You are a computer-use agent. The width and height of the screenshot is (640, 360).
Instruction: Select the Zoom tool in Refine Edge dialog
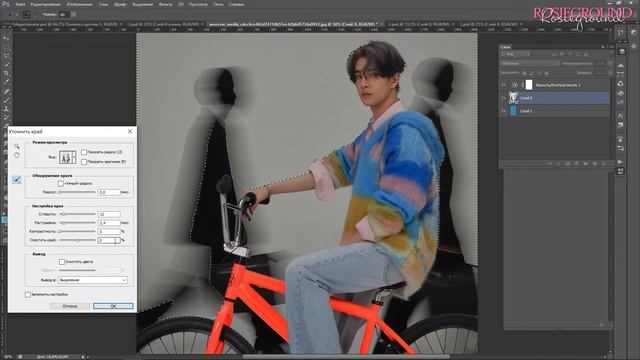click(16, 146)
